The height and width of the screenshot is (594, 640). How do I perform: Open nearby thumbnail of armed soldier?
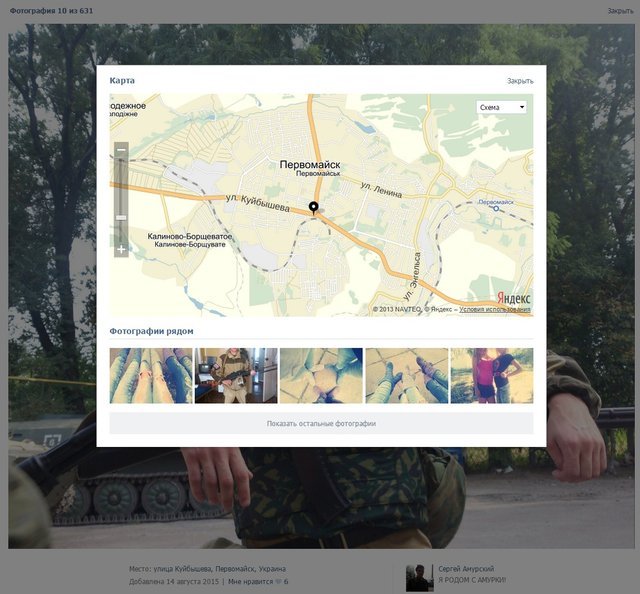[x=236, y=376]
